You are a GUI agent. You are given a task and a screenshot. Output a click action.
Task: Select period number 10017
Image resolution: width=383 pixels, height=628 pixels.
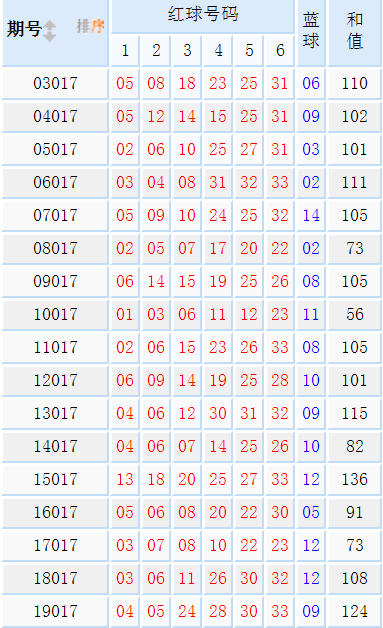click(x=55, y=314)
